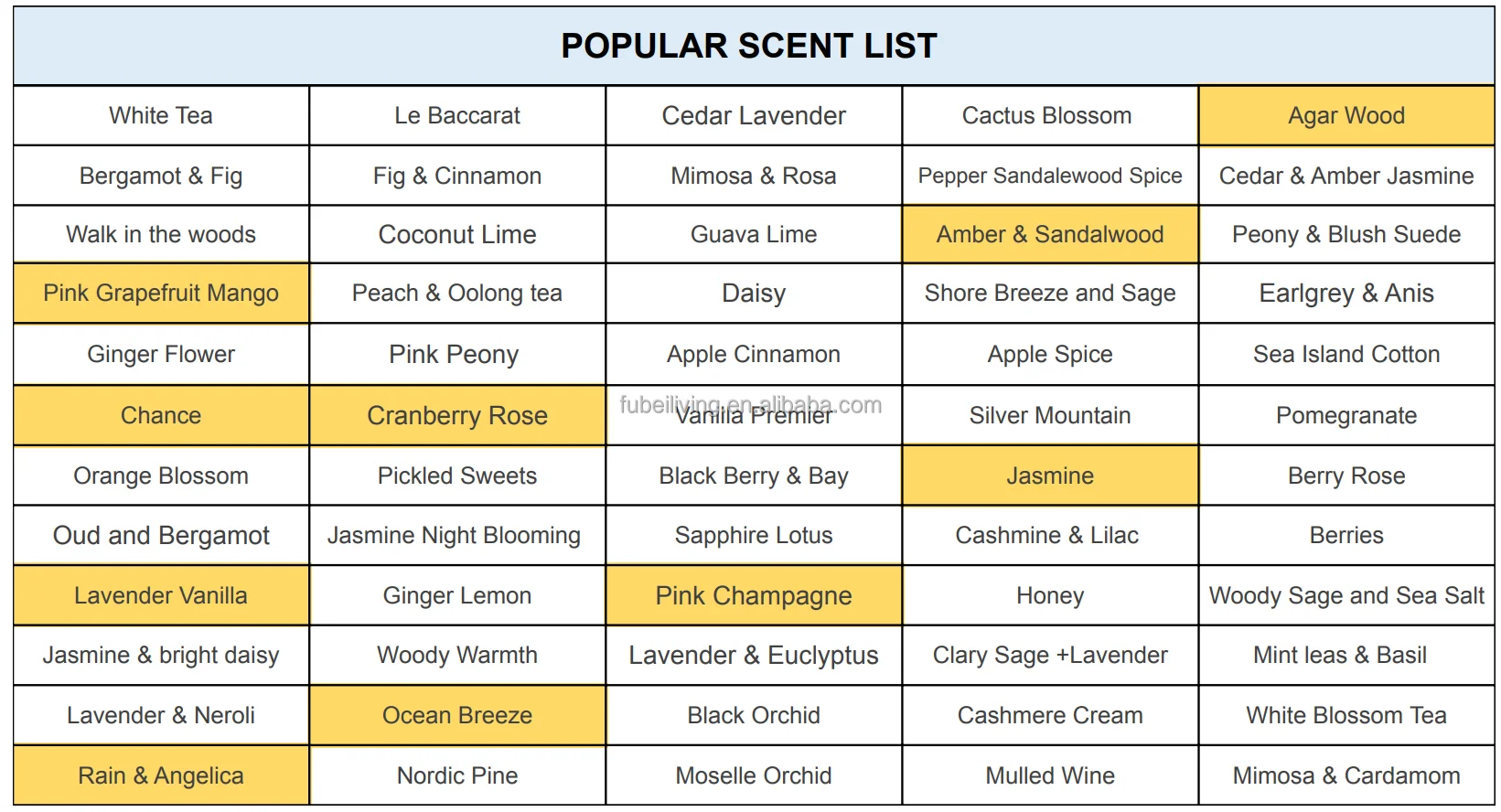Select the Silver Mountain cell
The width and height of the screenshot is (1501, 812).
[1049, 415]
